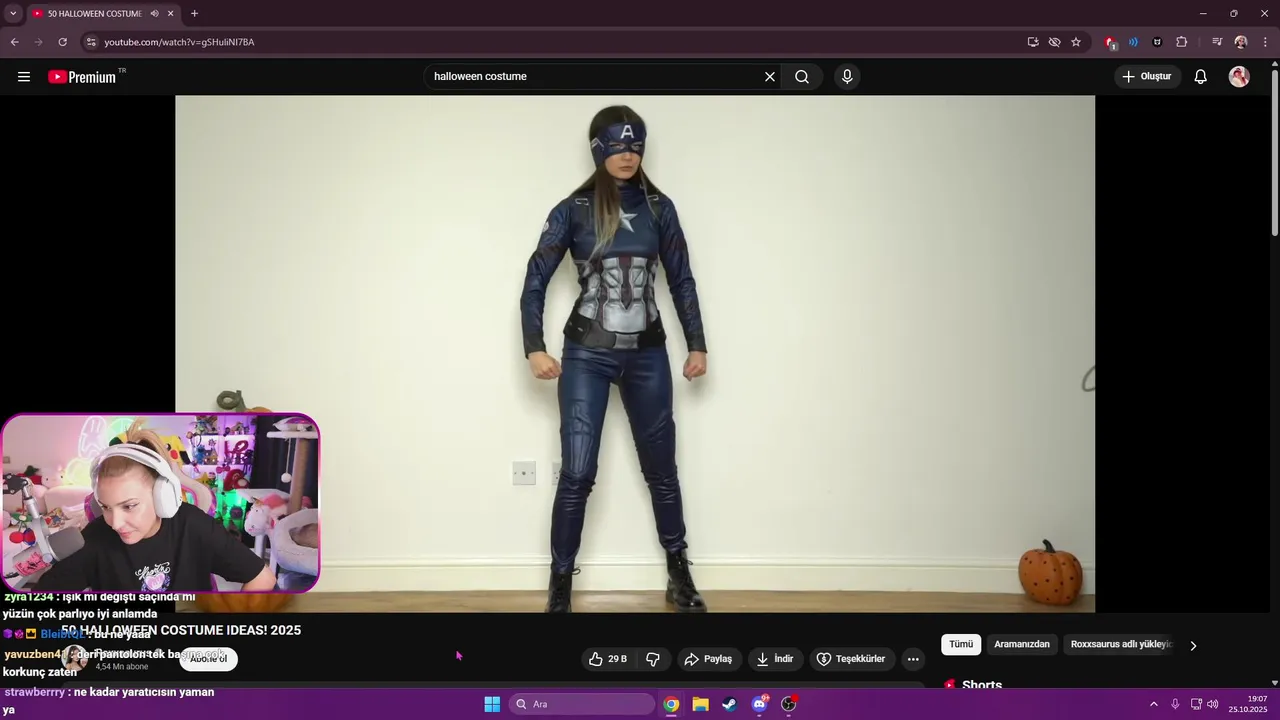Open the tab search dropdown
Image resolution: width=1280 pixels, height=720 pixels.
pyautogui.click(x=13, y=14)
